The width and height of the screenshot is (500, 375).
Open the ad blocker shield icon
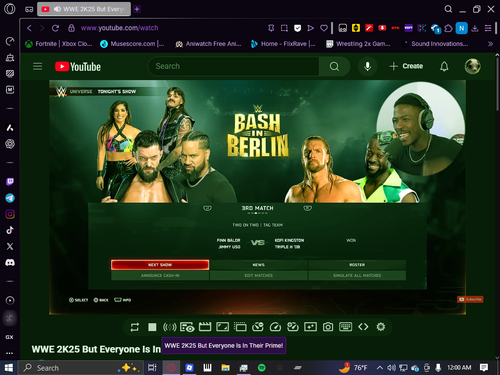(x=297, y=28)
